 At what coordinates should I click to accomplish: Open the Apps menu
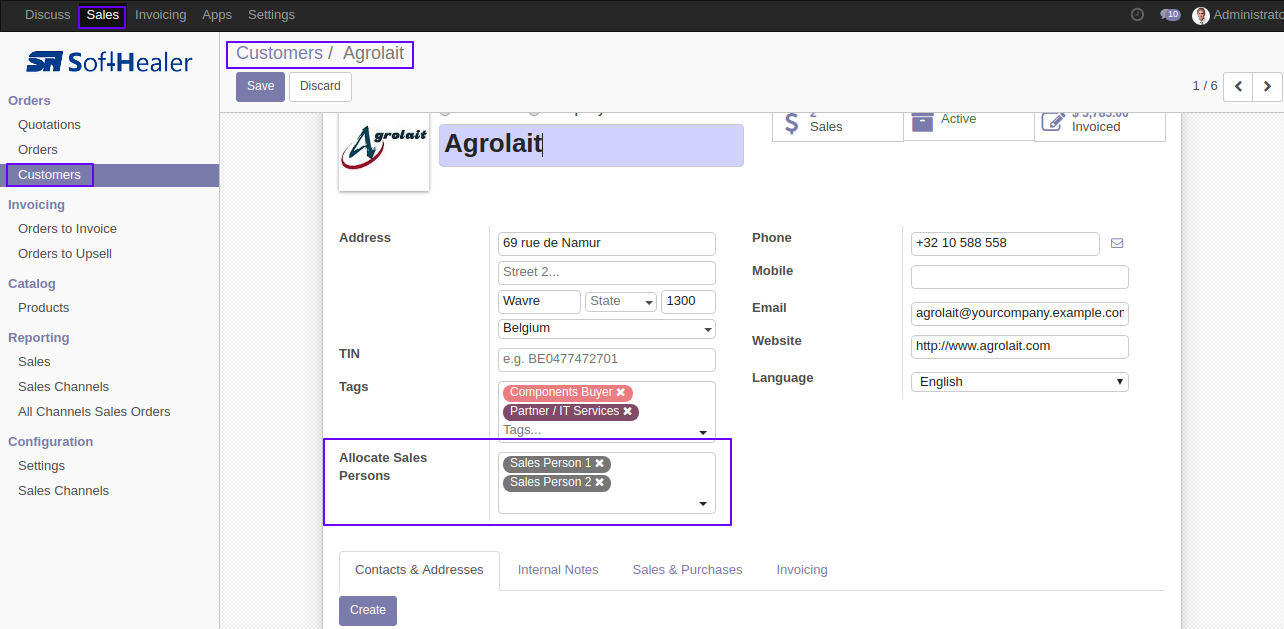click(217, 15)
